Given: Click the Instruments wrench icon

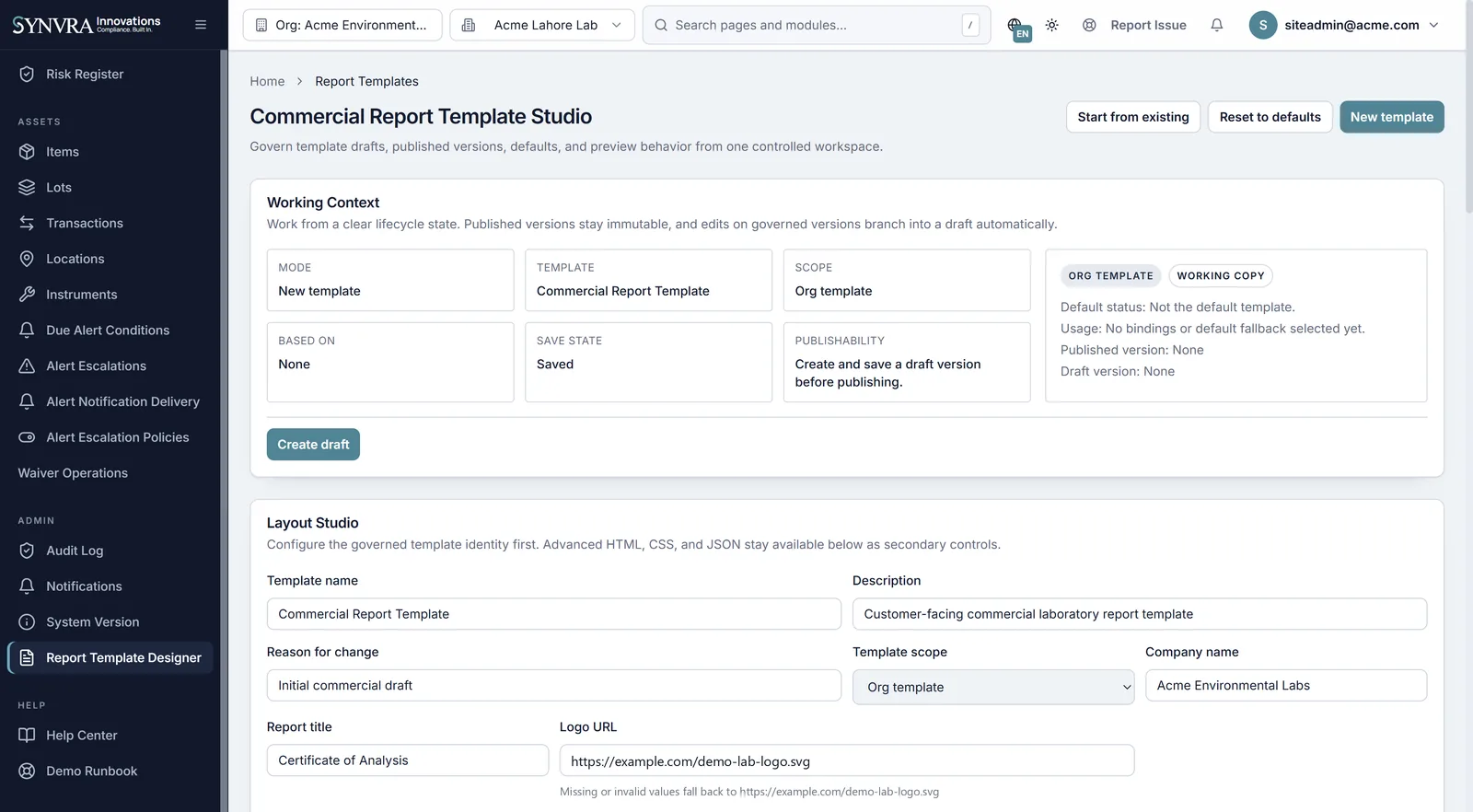Looking at the screenshot, I should pyautogui.click(x=27, y=295).
